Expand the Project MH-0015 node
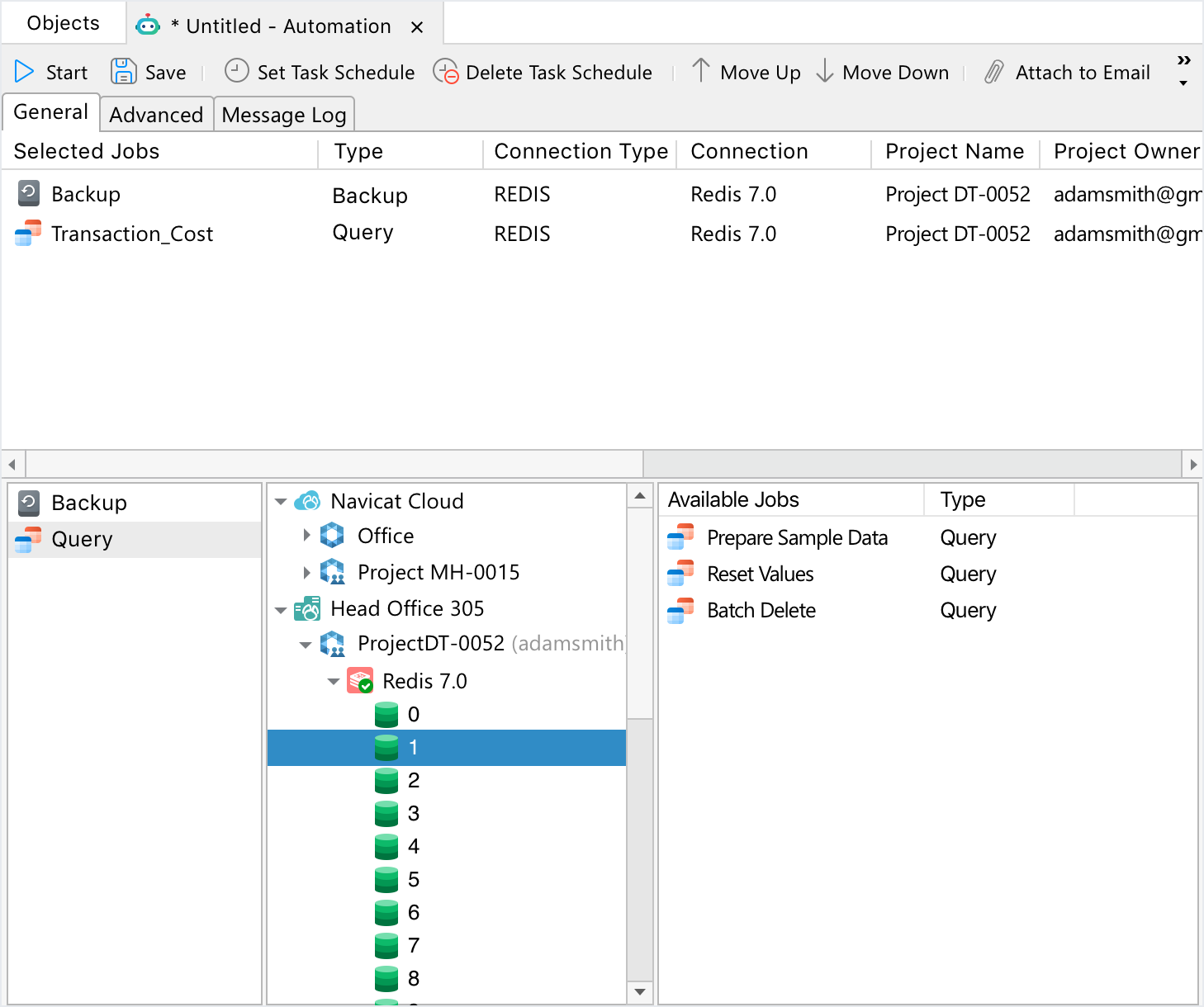 point(306,572)
